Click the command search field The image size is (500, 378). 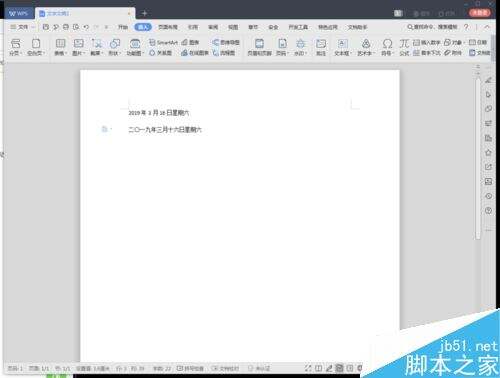432,27
